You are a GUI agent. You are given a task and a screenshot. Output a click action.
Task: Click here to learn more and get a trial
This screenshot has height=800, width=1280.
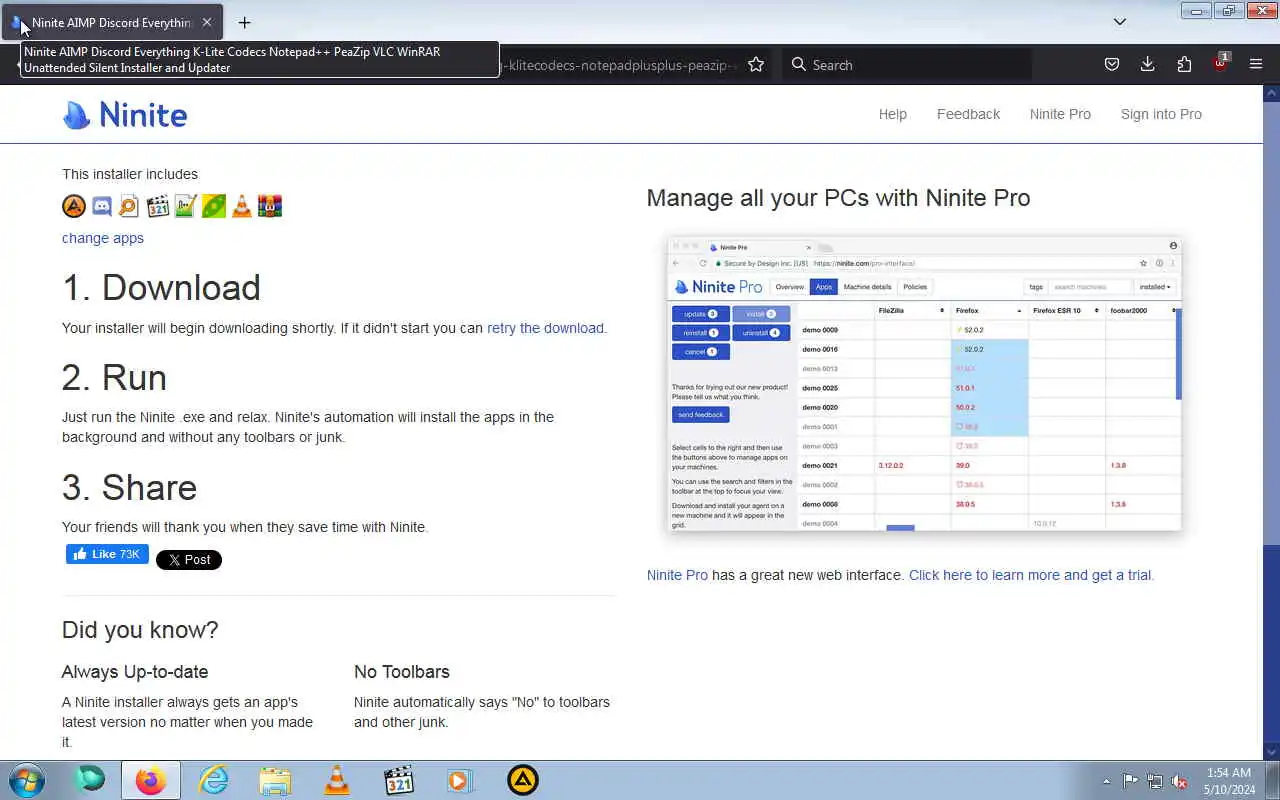[1031, 575]
